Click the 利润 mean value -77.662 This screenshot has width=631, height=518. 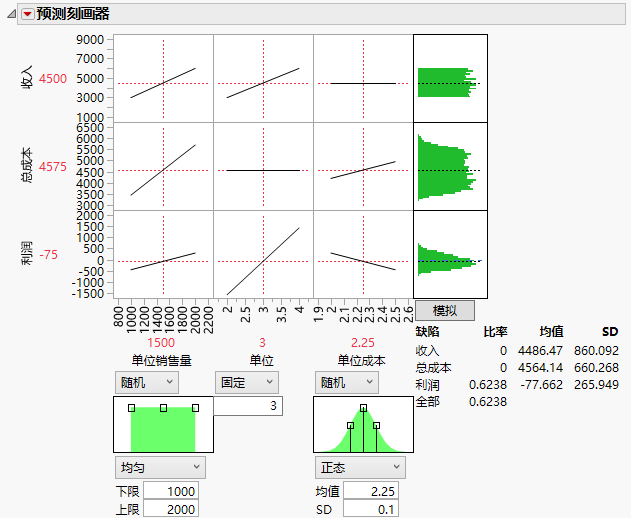[541, 385]
